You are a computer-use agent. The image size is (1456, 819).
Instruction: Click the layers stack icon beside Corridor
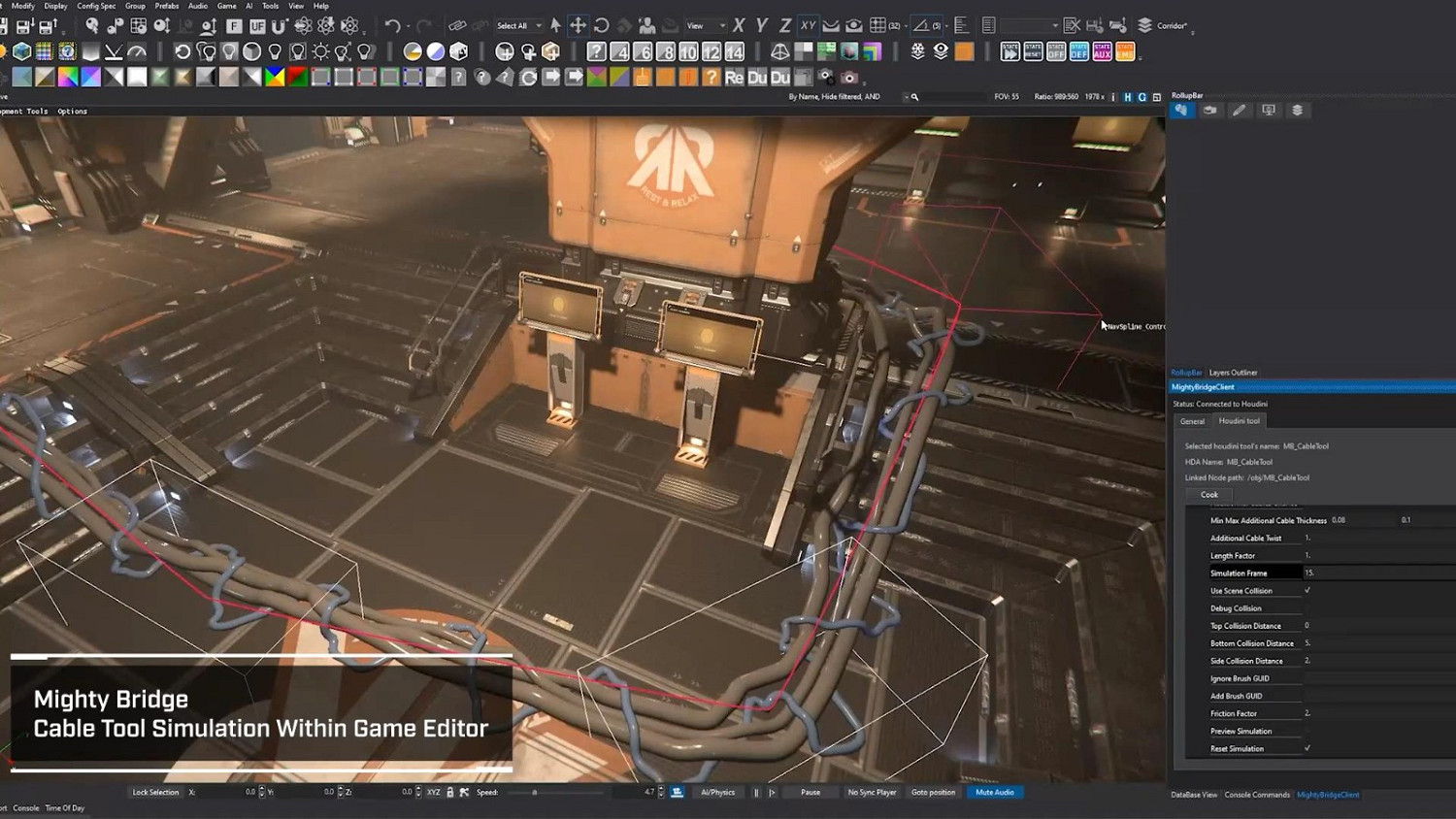[1145, 26]
